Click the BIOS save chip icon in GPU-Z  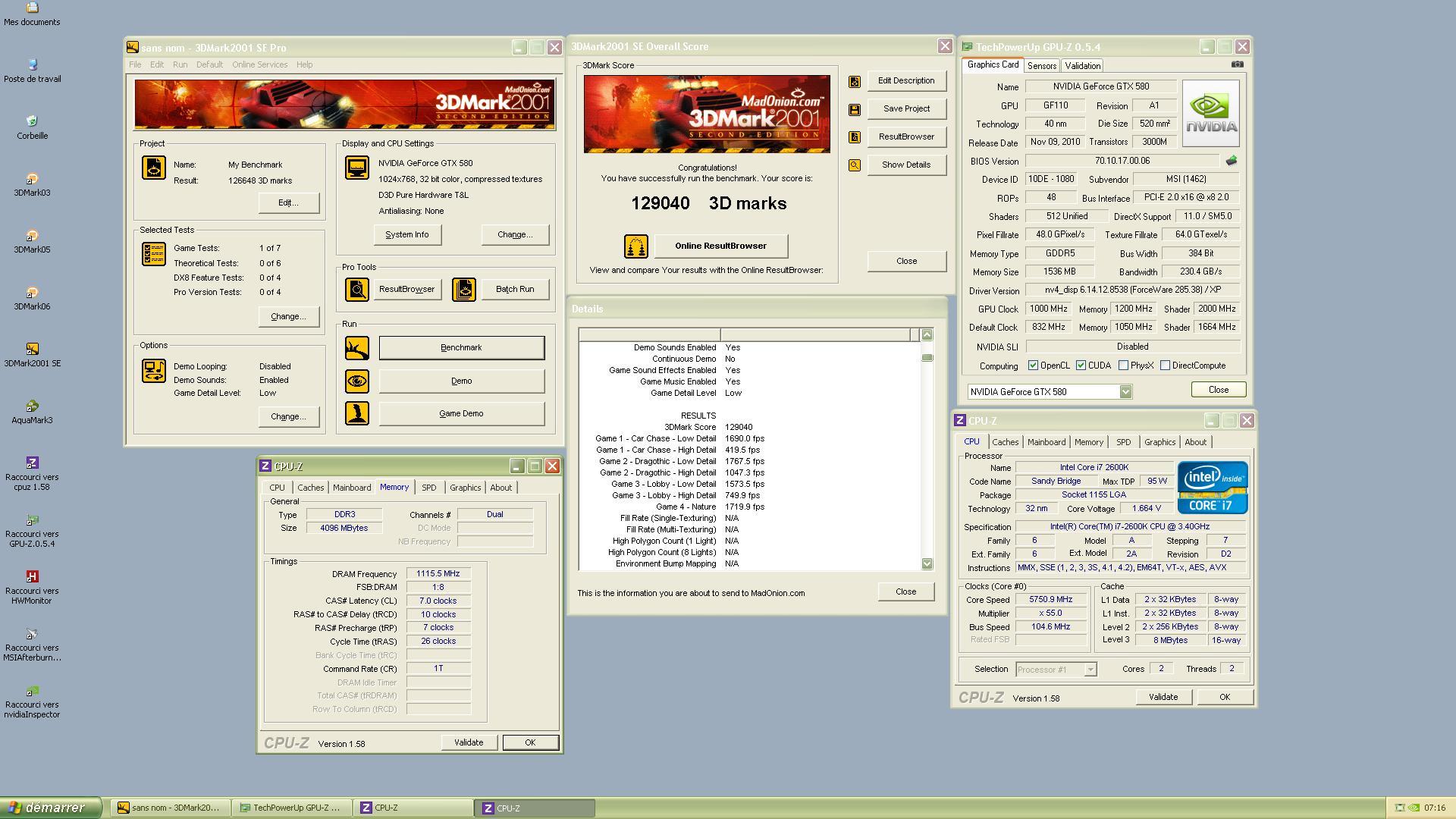[x=1232, y=161]
